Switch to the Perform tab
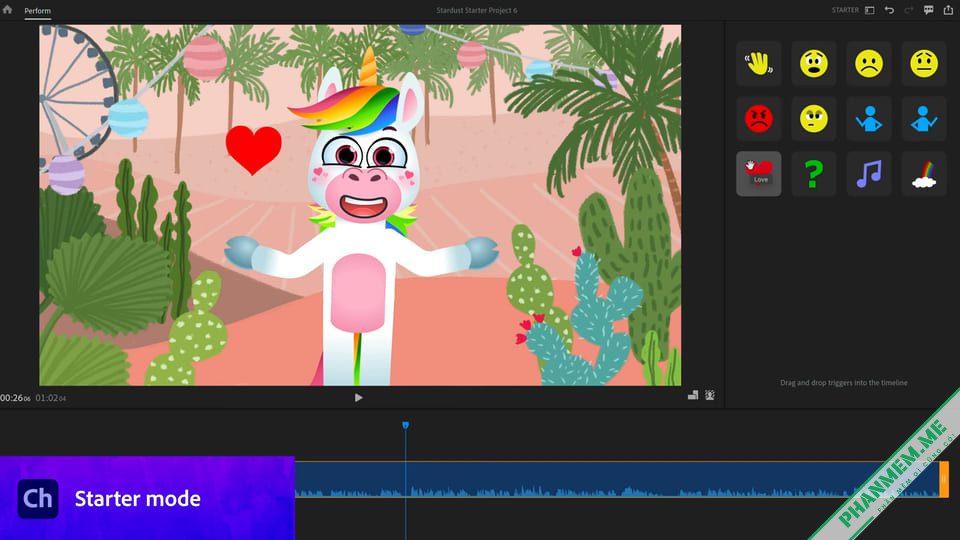This screenshot has height=540, width=960. point(37,10)
